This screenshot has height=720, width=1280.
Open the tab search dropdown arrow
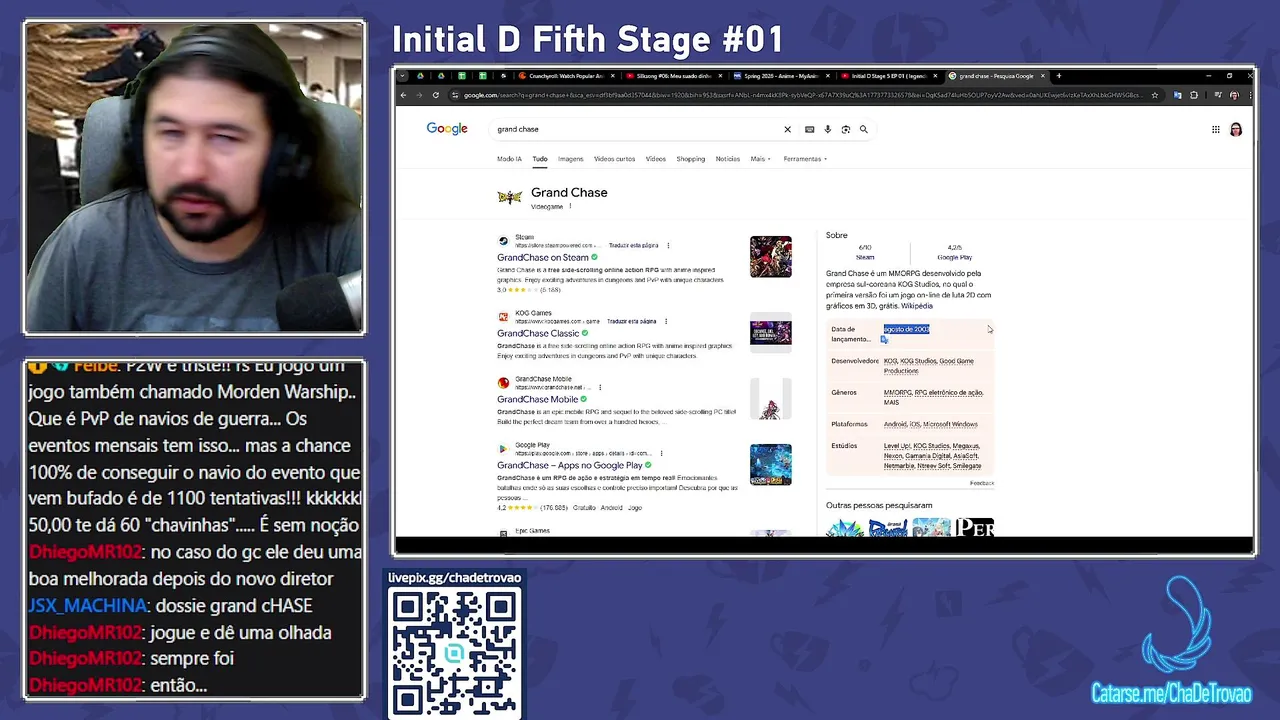[x=403, y=76]
